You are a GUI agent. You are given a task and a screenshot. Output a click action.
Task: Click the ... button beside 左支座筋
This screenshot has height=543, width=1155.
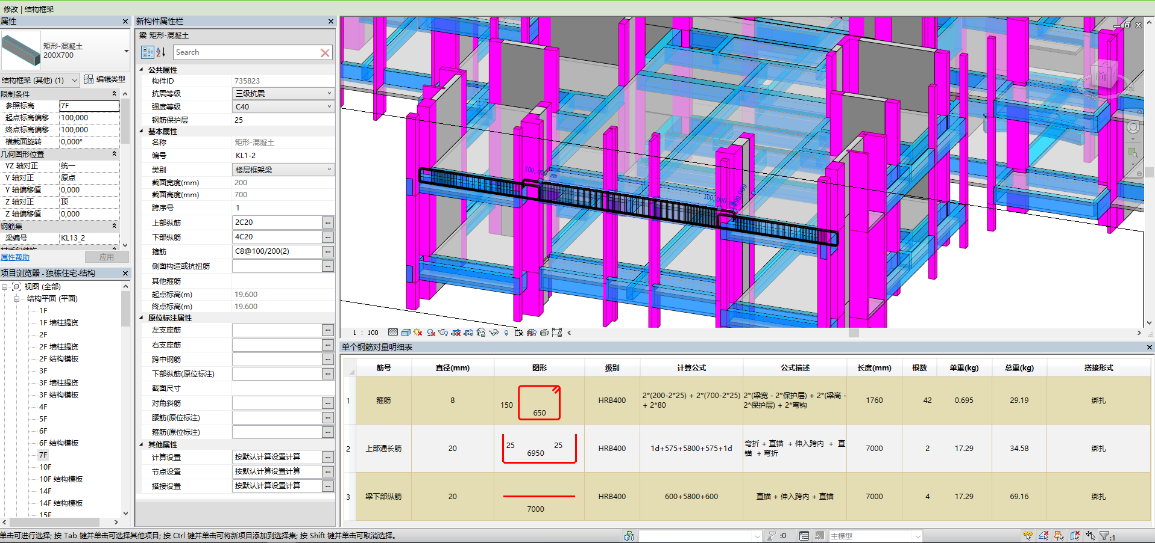pos(328,332)
